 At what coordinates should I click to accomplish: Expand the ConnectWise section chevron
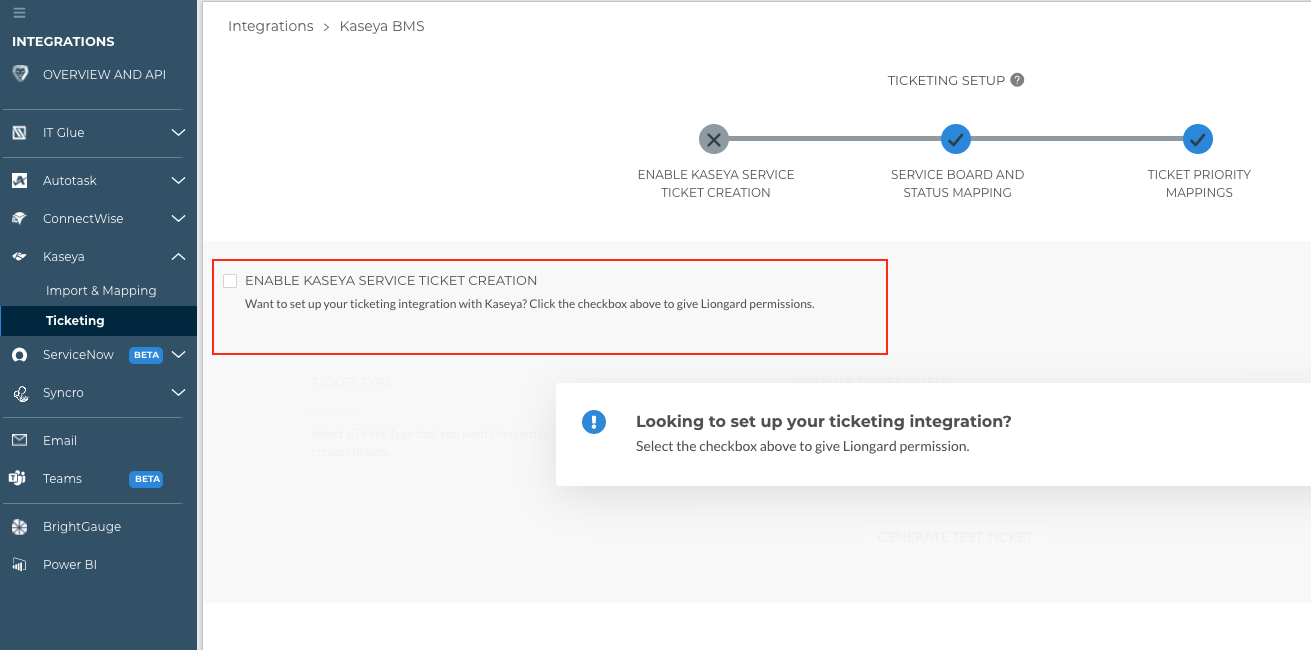178,219
